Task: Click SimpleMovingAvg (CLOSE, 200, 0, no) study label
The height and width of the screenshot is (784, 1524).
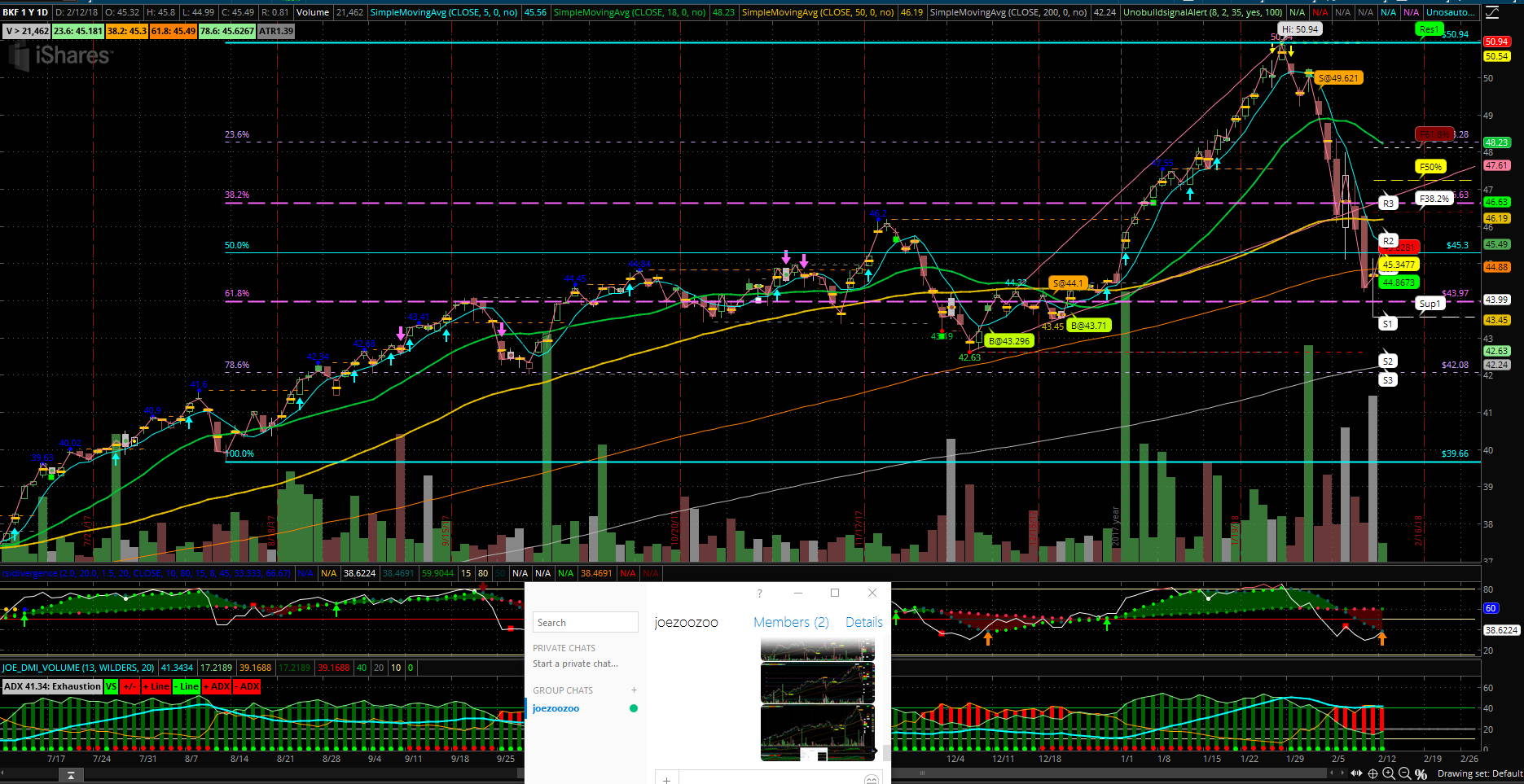Action: tap(1008, 12)
